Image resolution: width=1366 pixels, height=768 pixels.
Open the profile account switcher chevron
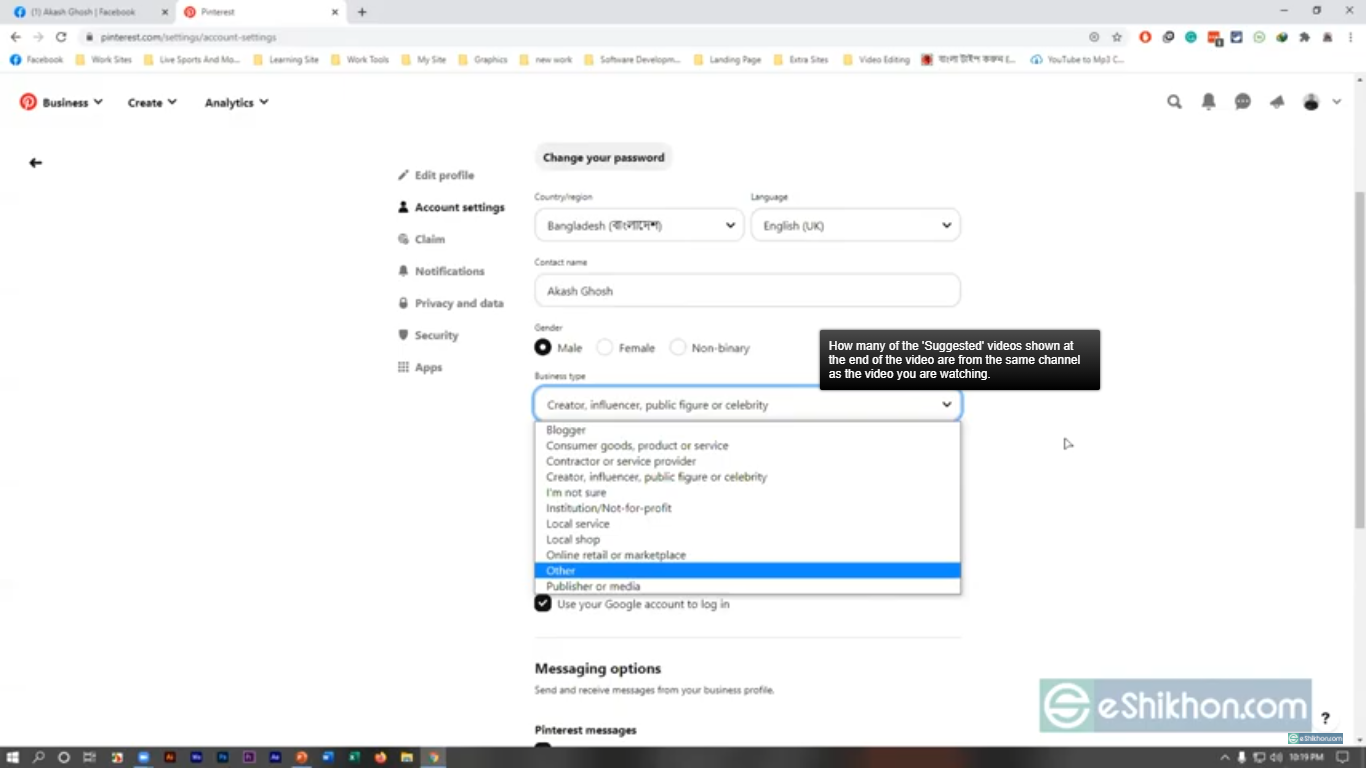(x=1337, y=101)
